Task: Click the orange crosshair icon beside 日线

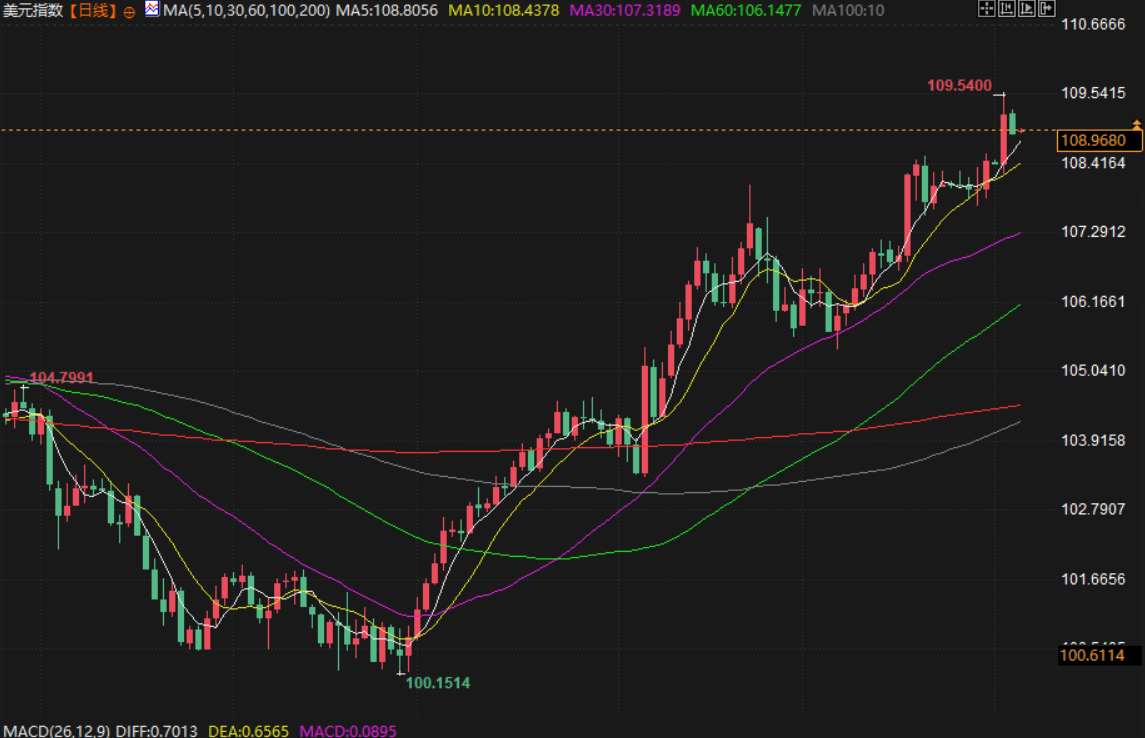Action: click(130, 12)
